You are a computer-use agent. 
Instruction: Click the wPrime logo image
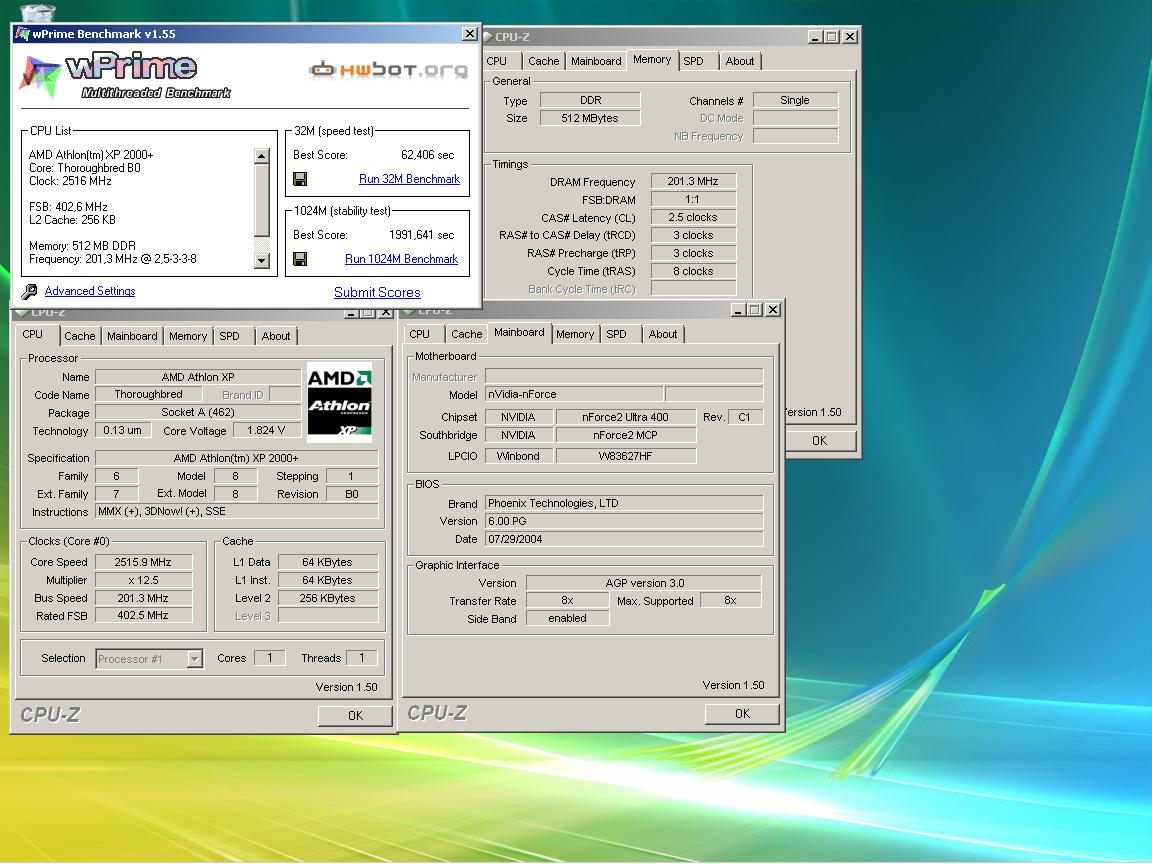click(123, 76)
